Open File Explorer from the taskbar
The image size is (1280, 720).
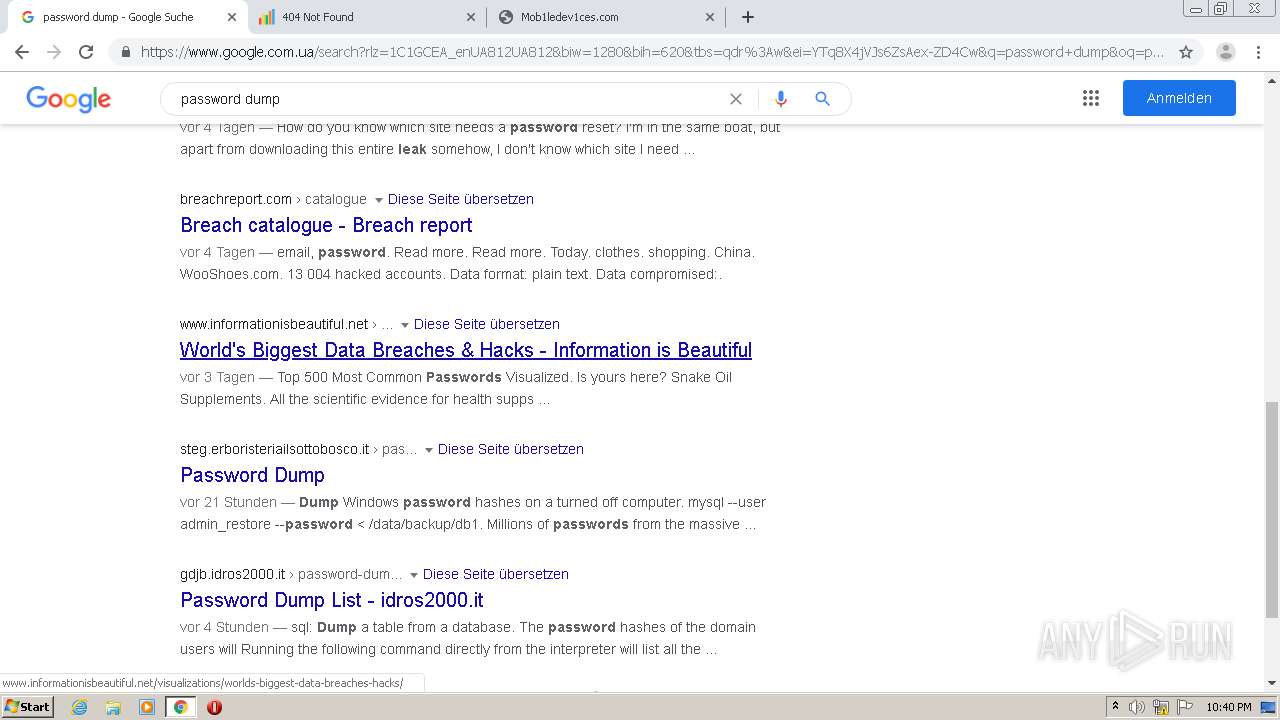113,707
